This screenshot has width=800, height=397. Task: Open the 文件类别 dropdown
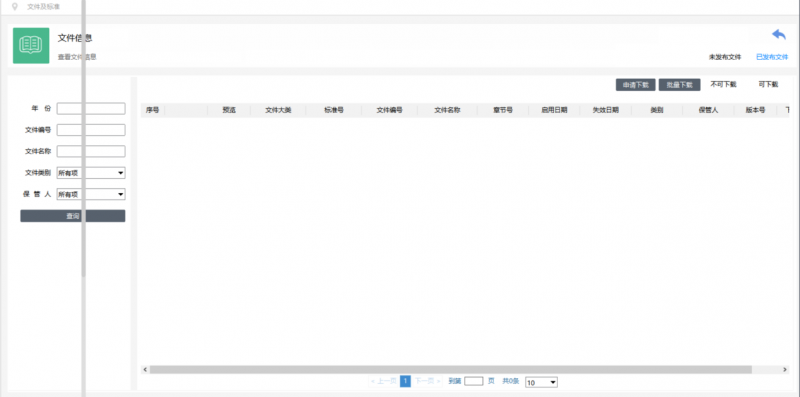(91, 173)
